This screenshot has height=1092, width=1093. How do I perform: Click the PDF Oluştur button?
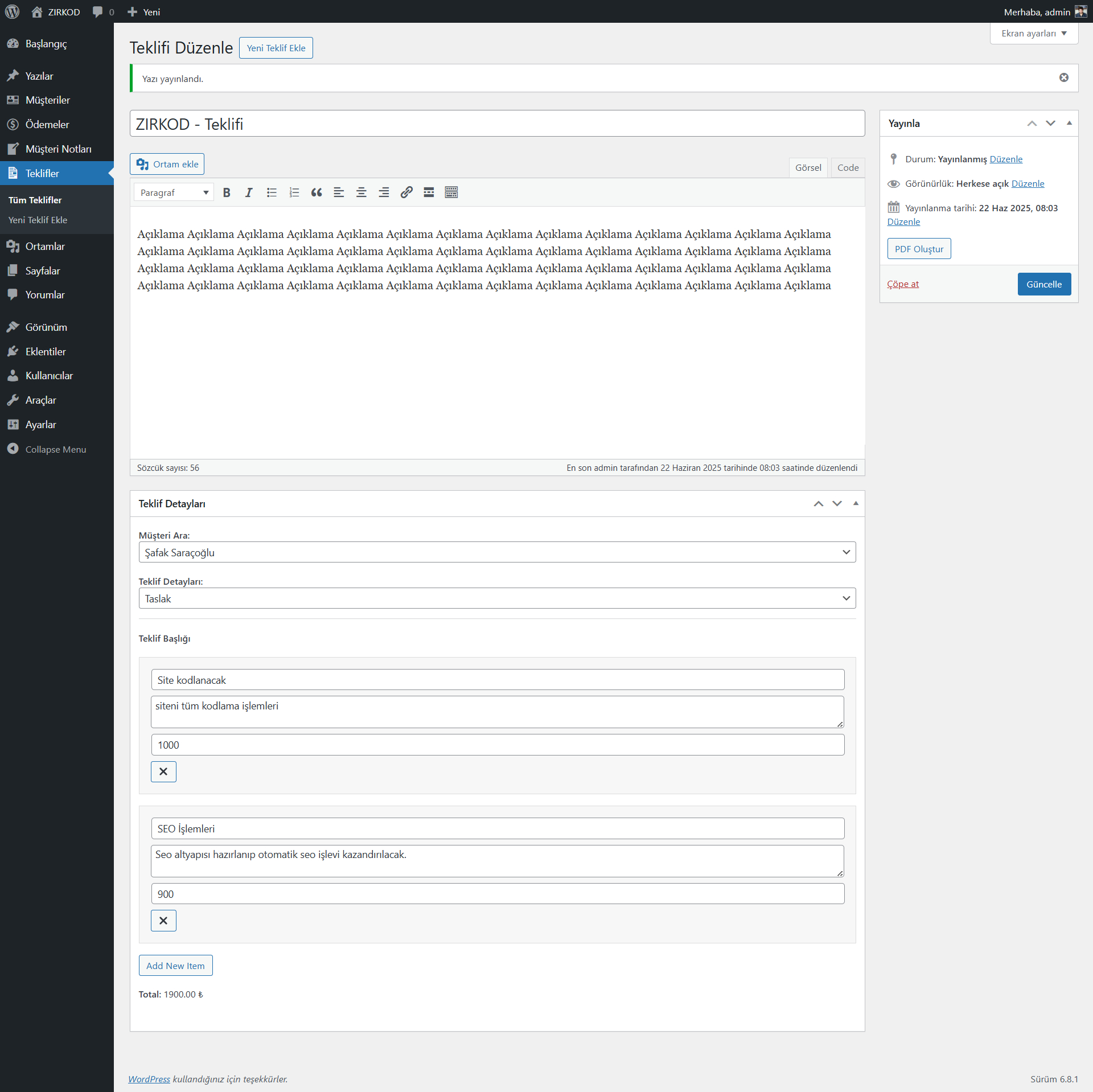918,249
